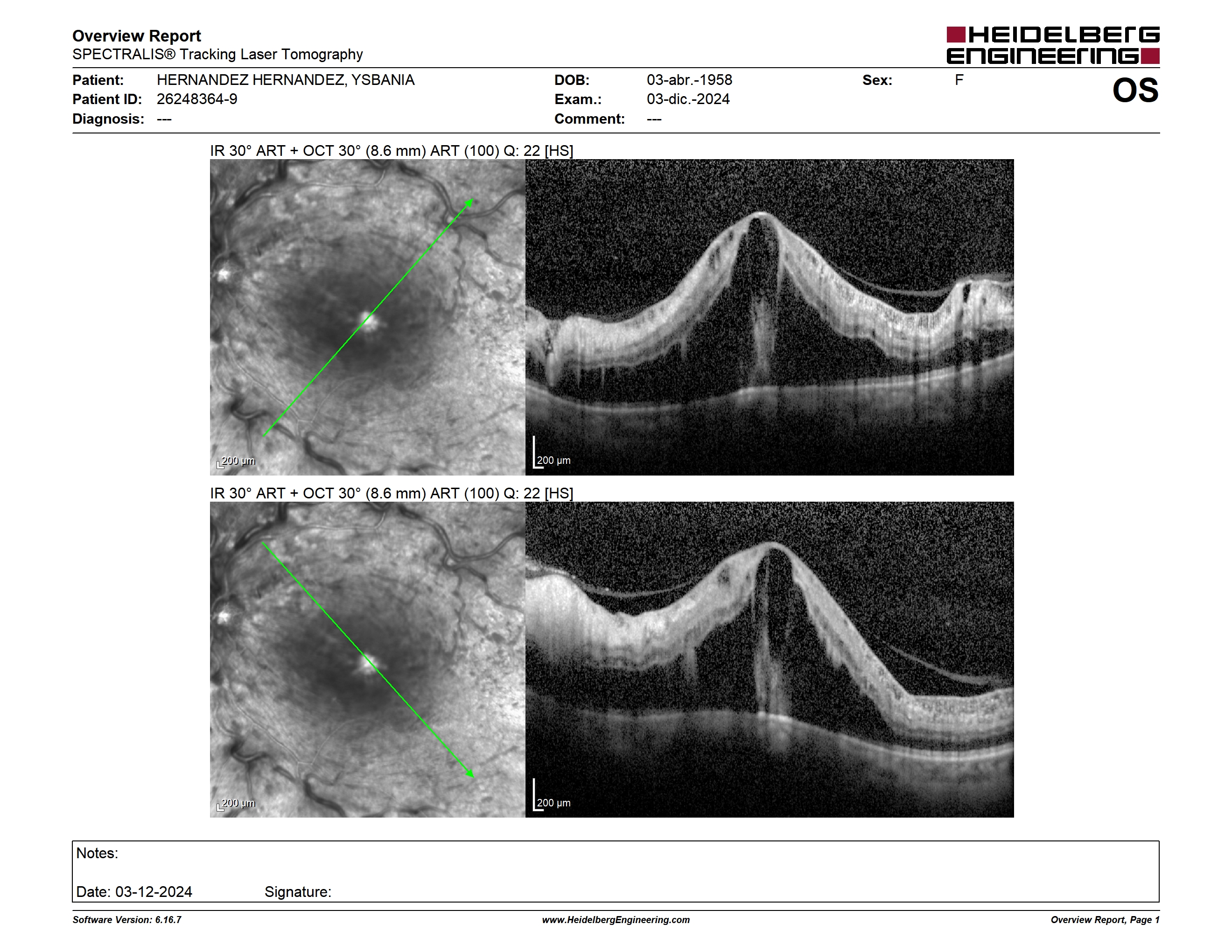Click the Date: 03-12-2024 entry
The width and height of the screenshot is (1232, 952).
(x=134, y=892)
